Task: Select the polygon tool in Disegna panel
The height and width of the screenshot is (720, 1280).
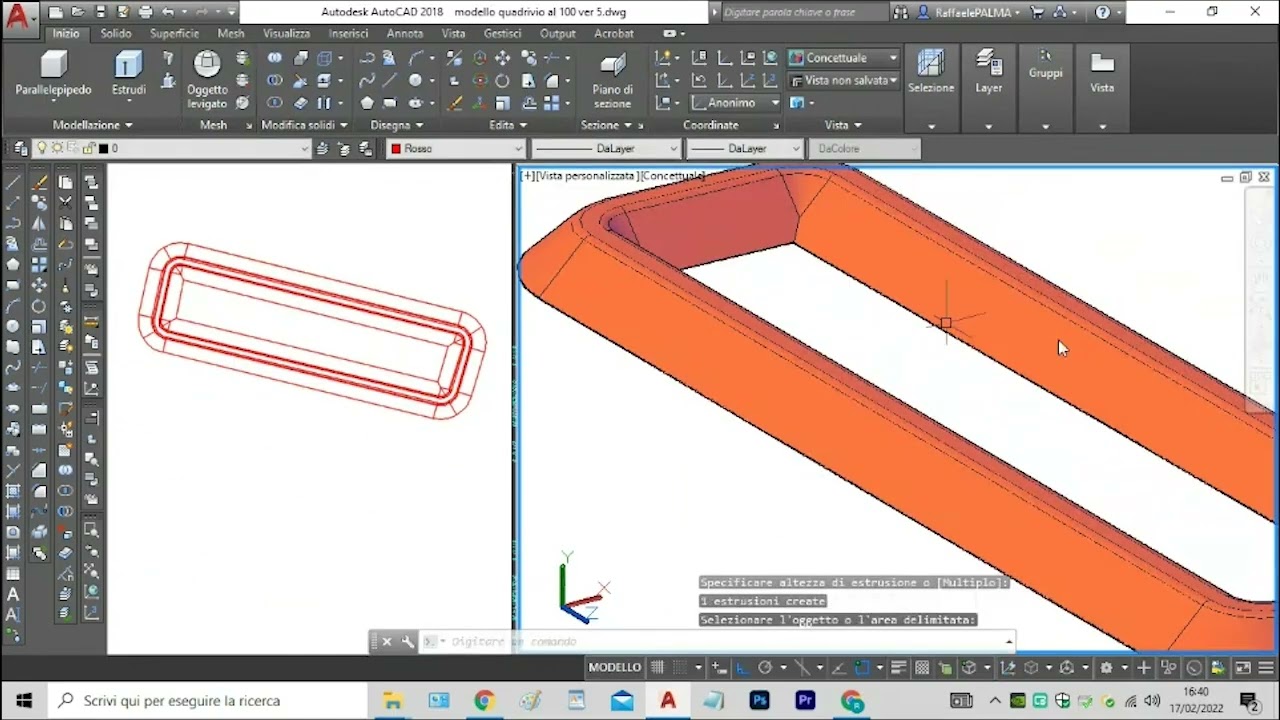Action: point(367,102)
